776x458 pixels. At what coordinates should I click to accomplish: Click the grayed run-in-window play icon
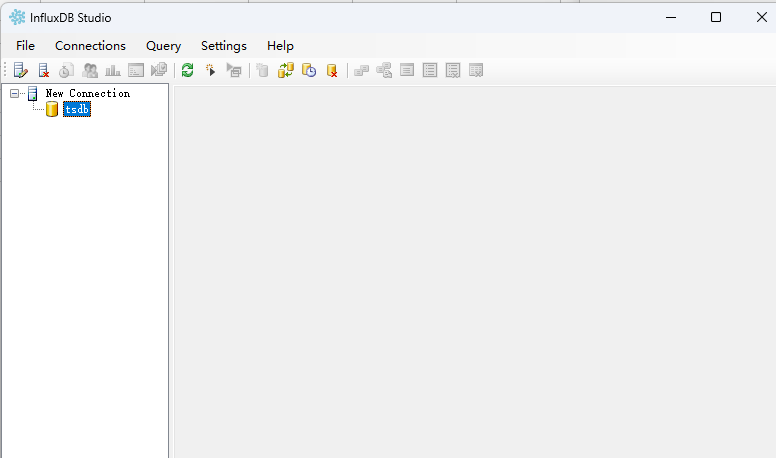pos(234,70)
